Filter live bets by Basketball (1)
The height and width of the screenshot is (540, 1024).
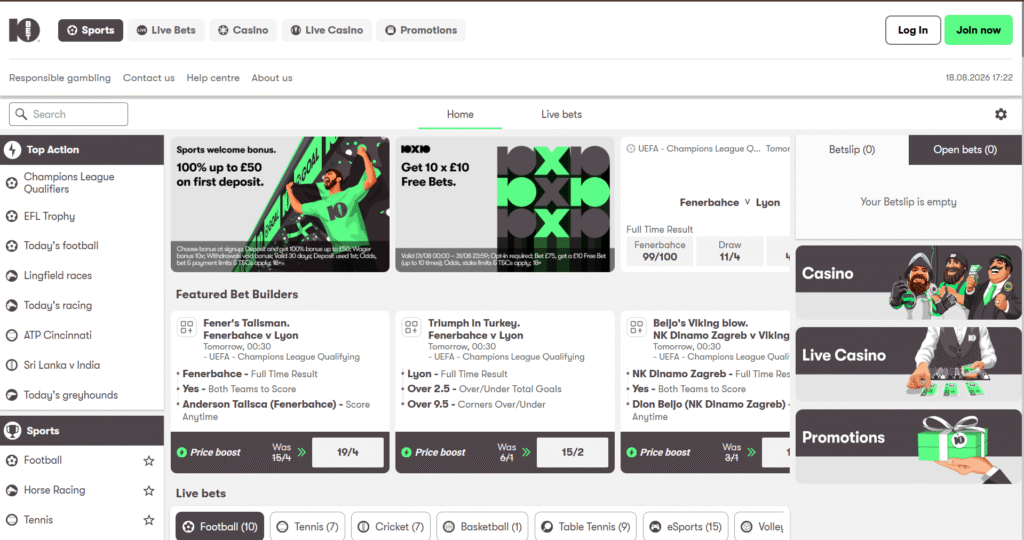pyautogui.click(x=483, y=527)
